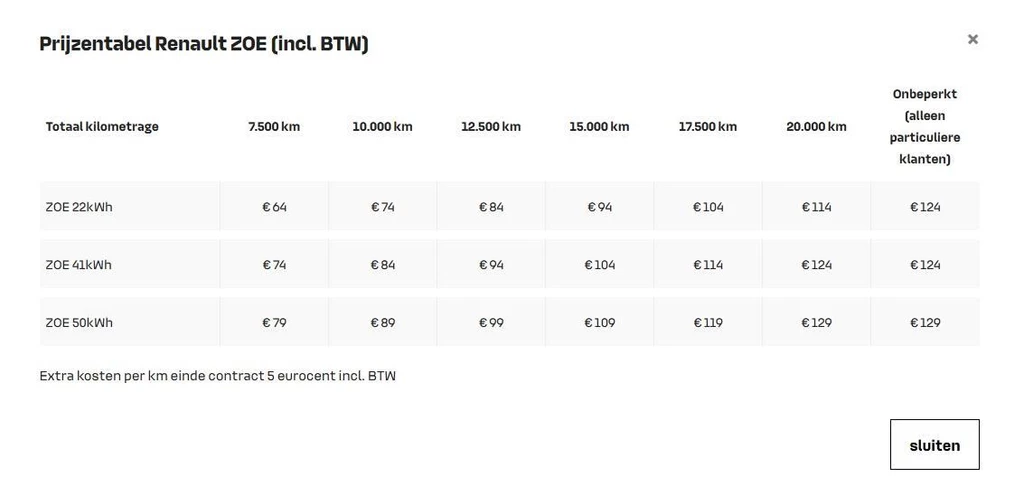
Task: Click the €129 Onbeperkt price for ZOE 50kWh
Action: click(925, 323)
